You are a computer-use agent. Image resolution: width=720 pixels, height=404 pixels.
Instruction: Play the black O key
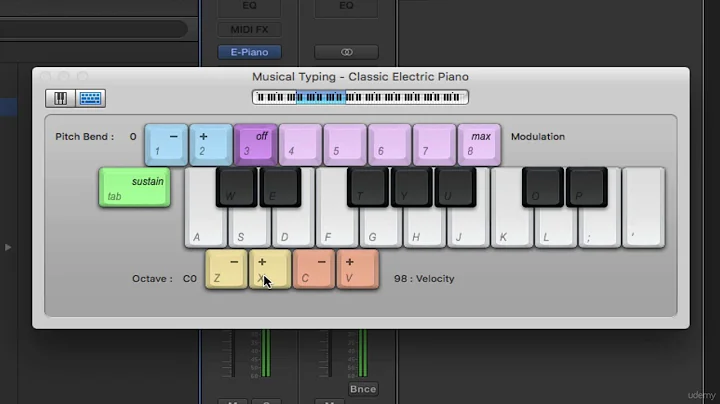[x=543, y=187]
